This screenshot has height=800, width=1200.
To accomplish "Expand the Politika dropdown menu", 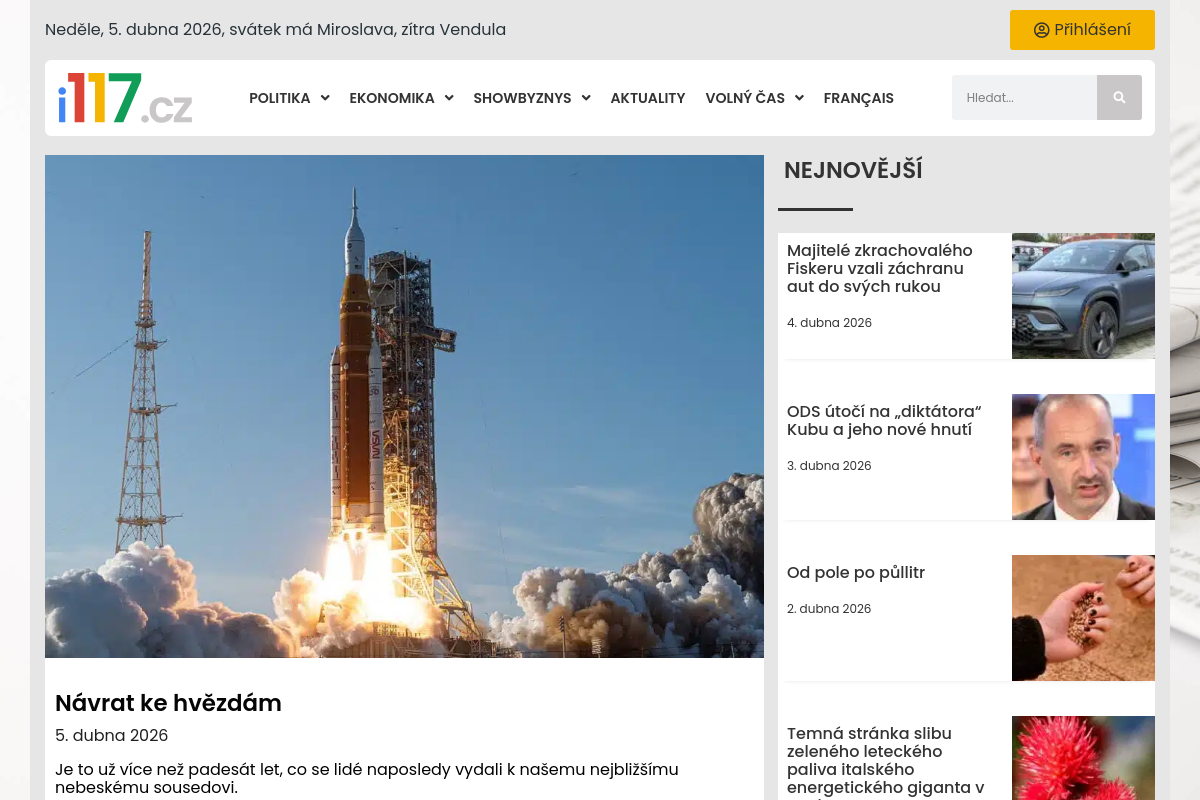I will [288, 98].
